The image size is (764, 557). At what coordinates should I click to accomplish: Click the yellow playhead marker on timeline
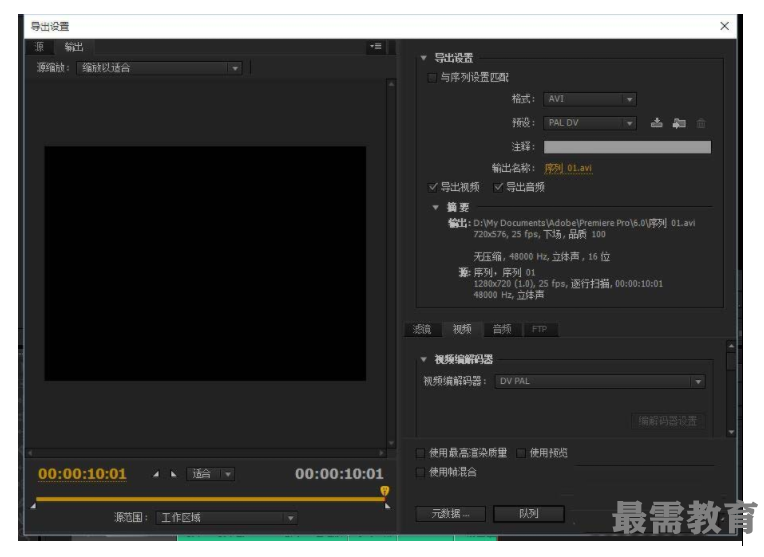click(x=384, y=491)
